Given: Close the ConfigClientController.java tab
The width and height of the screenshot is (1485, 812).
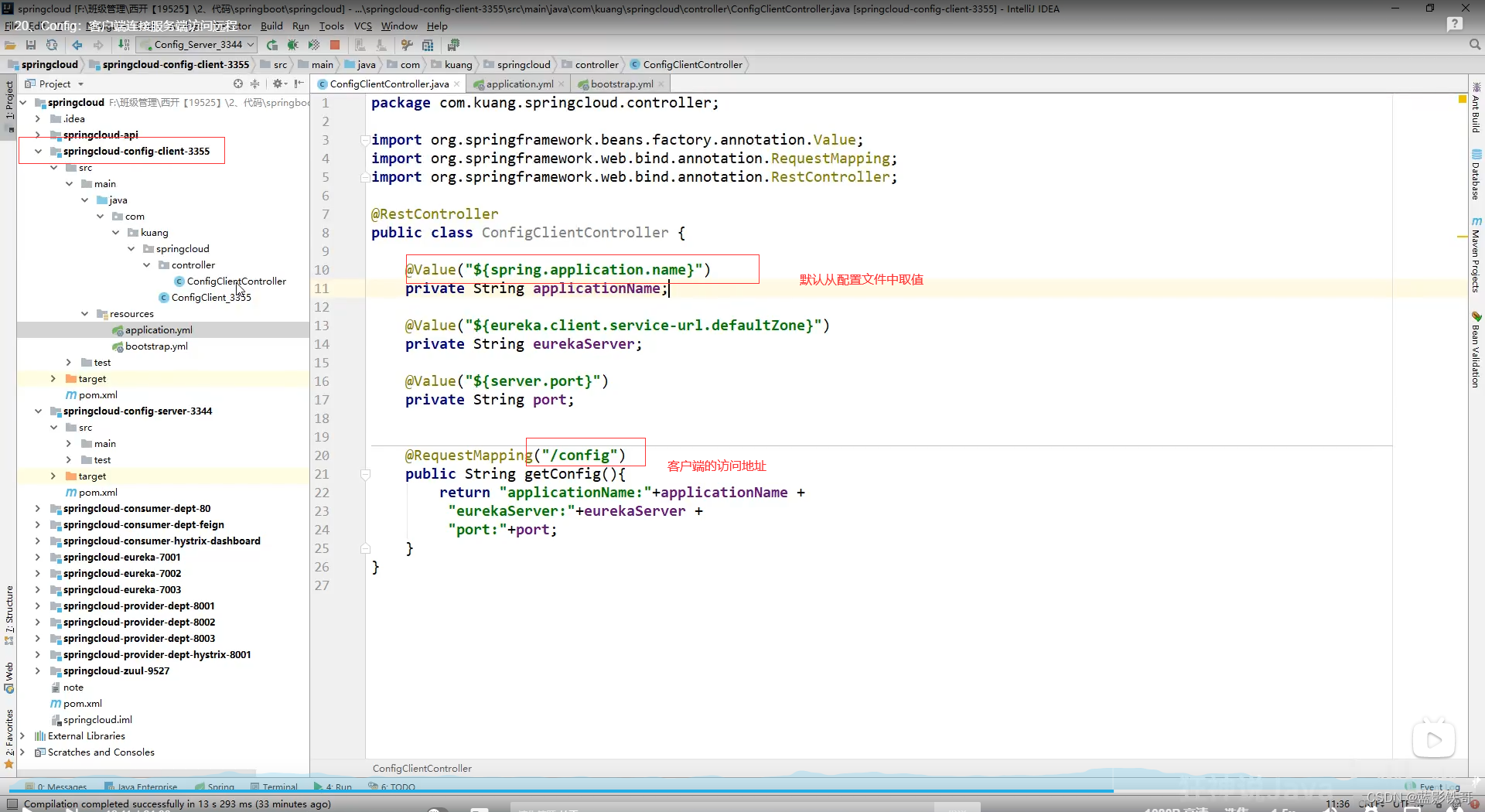Looking at the screenshot, I should tap(457, 84).
